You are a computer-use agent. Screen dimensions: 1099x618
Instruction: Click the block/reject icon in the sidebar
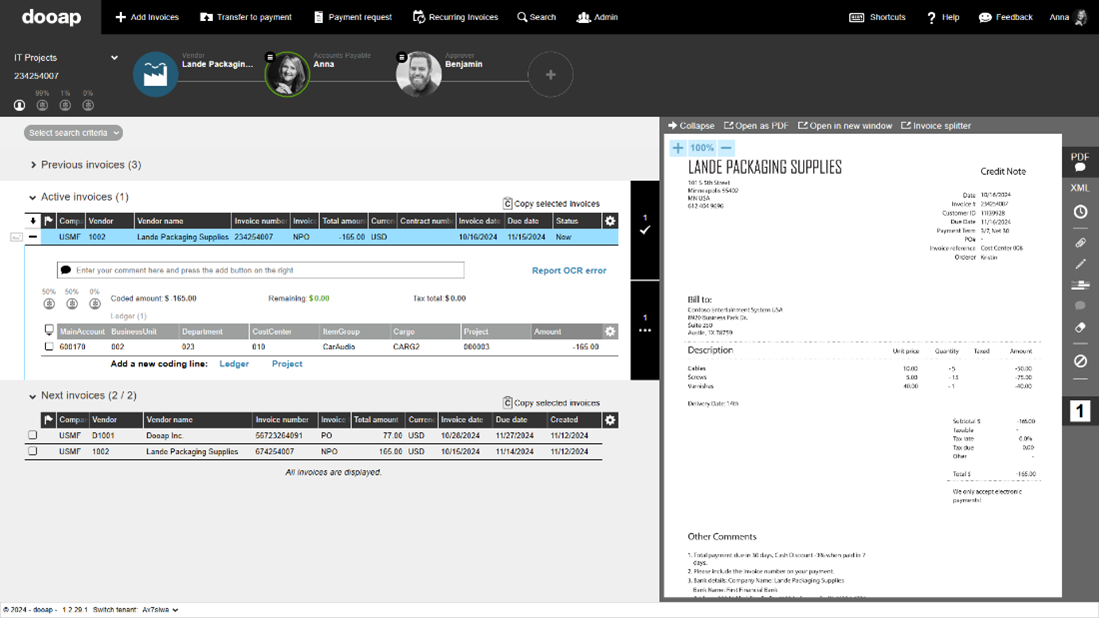tap(1081, 361)
